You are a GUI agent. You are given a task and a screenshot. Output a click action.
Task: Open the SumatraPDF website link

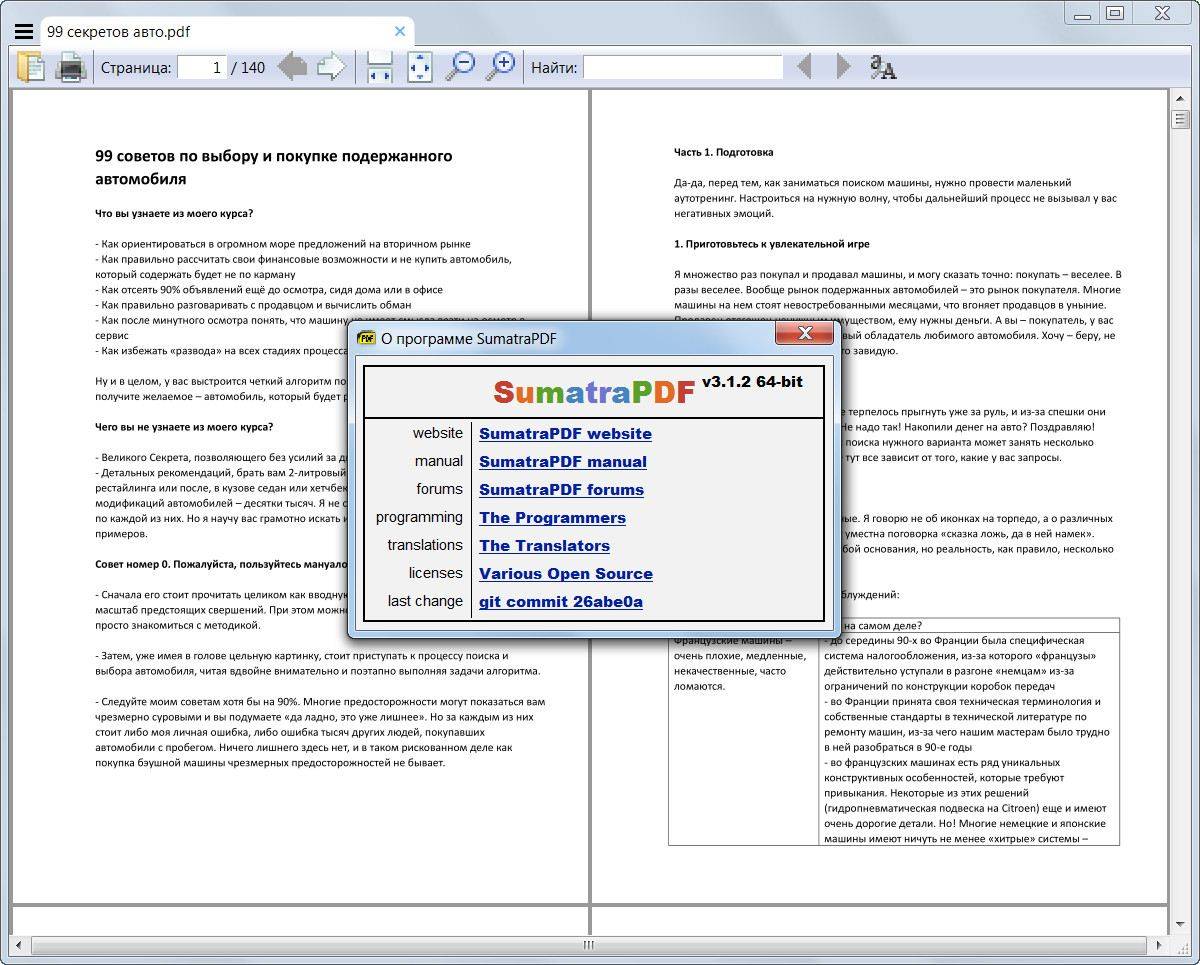[565, 434]
